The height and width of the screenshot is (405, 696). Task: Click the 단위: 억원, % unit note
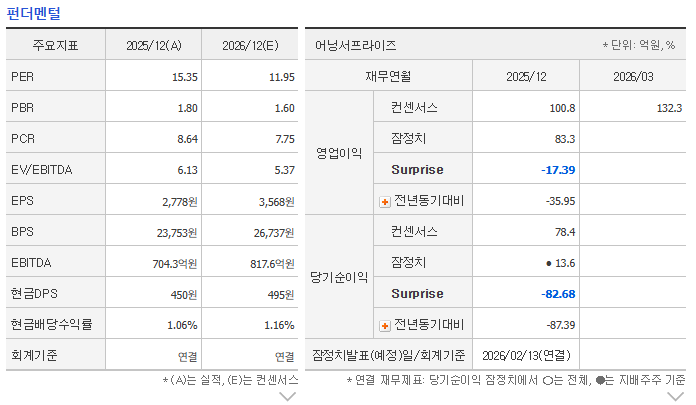pos(639,45)
